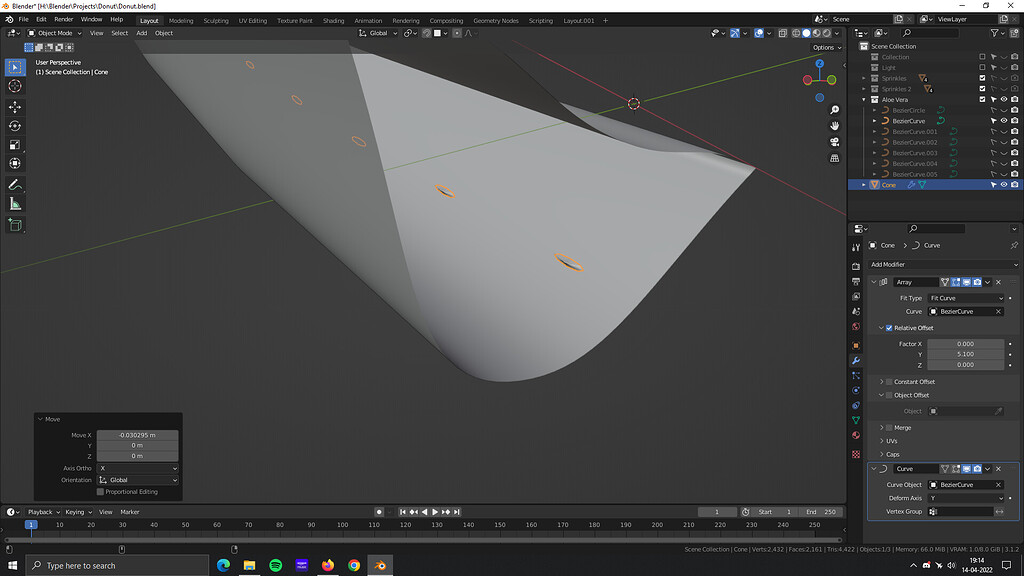Open the Tool properties tab
Viewport: 1024px width, 576px height.
(x=856, y=248)
